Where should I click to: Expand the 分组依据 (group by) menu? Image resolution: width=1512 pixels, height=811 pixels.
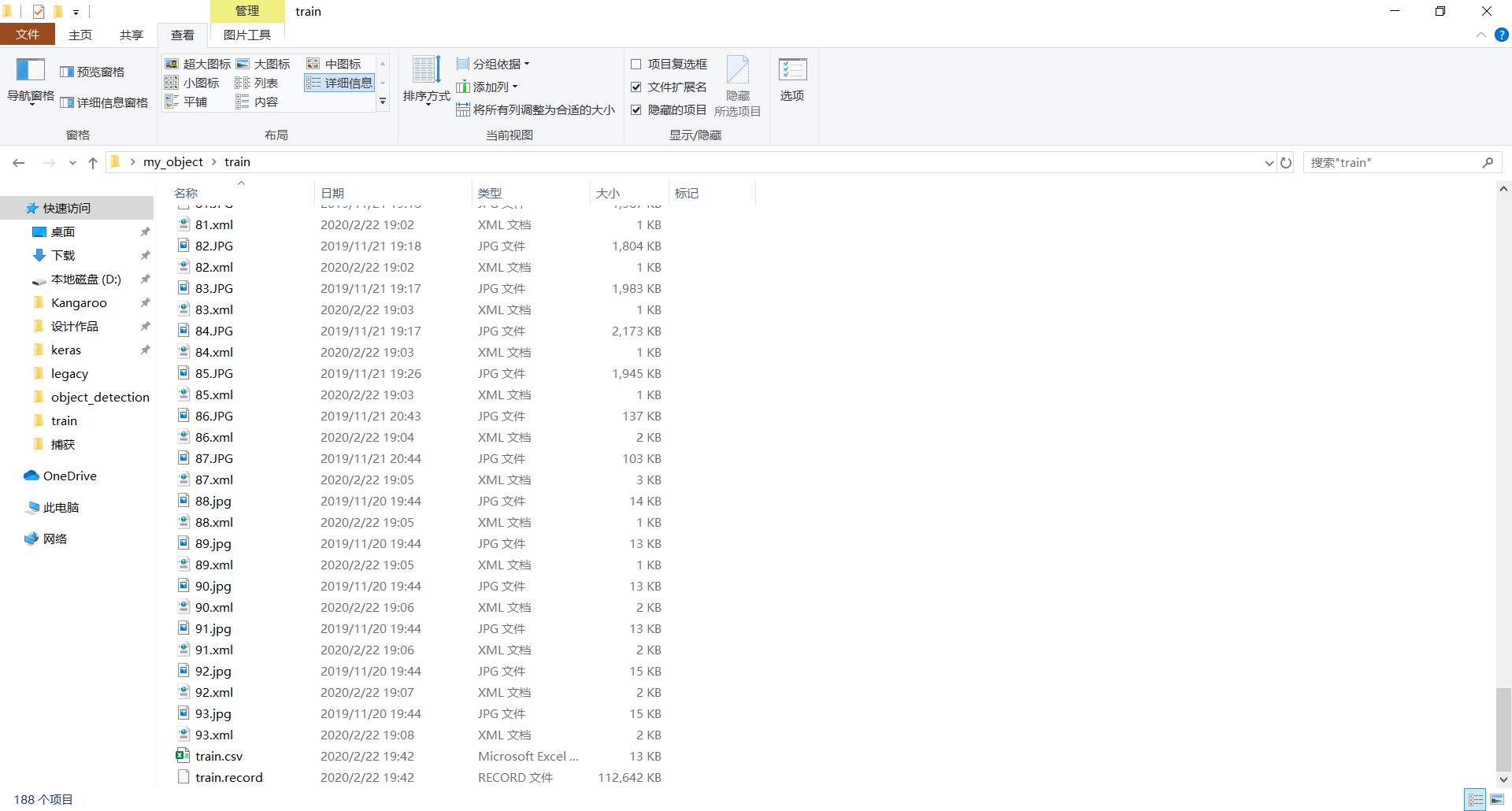[x=492, y=64]
